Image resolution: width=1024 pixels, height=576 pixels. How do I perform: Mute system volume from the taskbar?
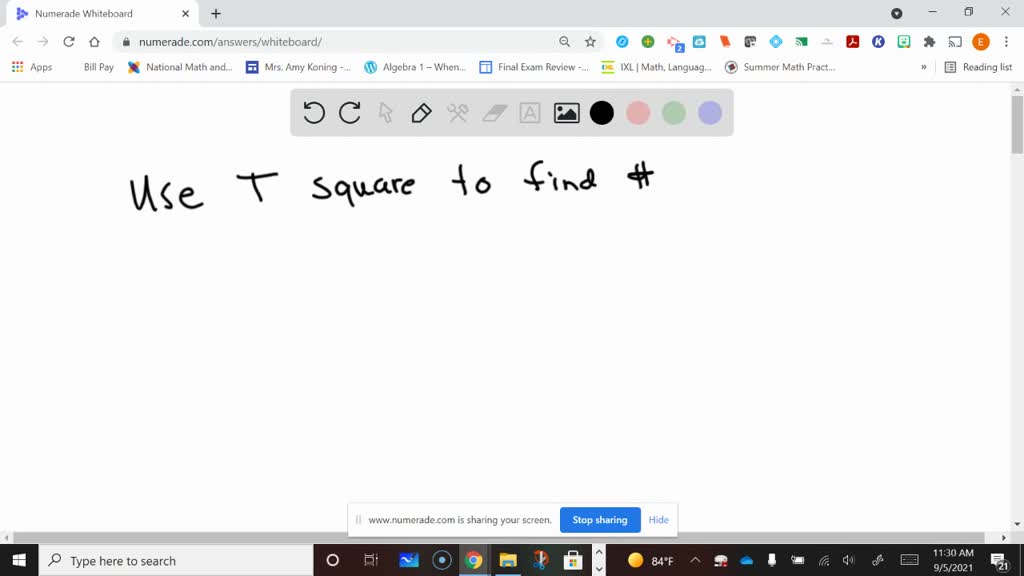[847, 560]
